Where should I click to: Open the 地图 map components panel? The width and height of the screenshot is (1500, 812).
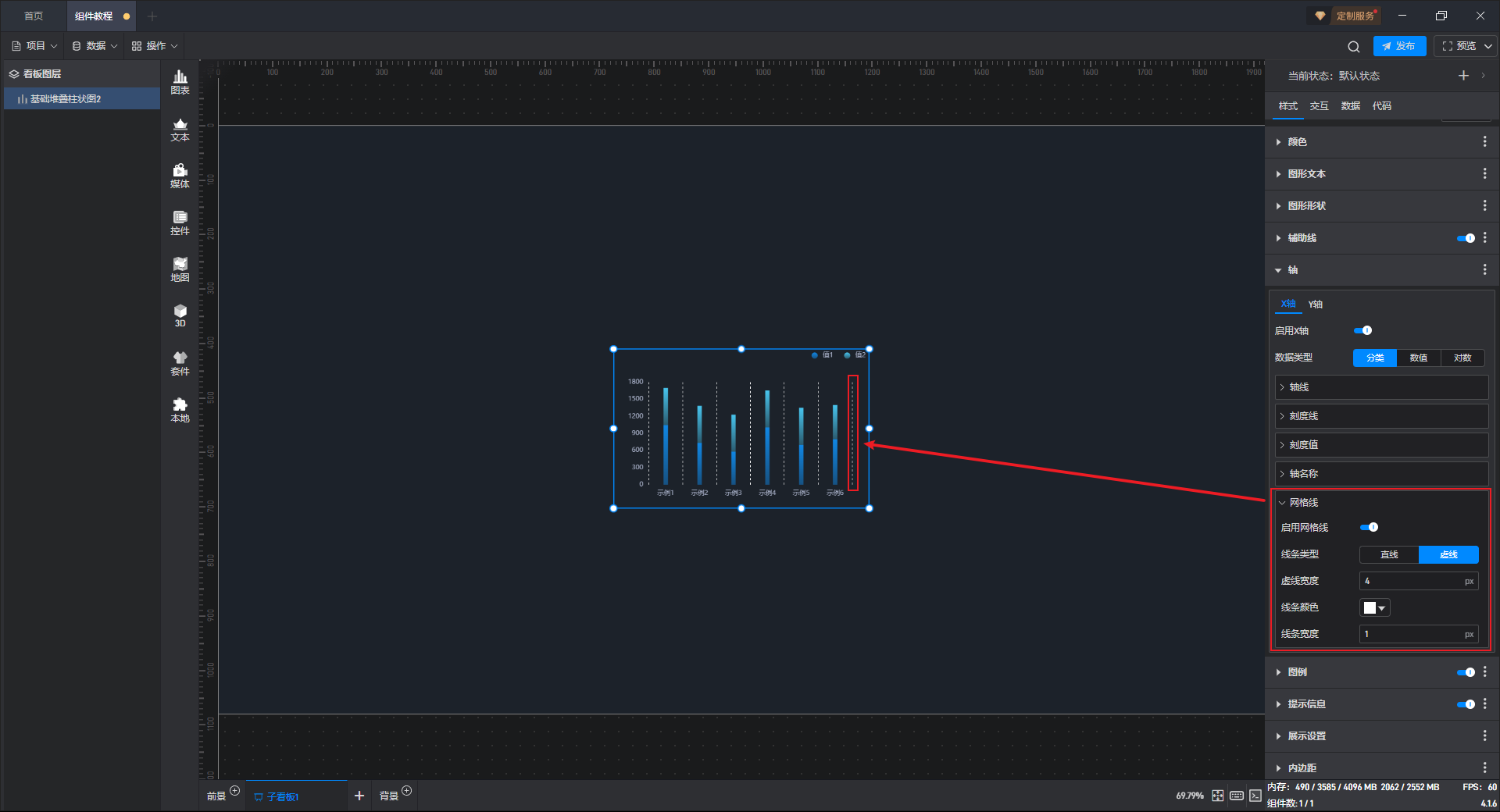(180, 269)
